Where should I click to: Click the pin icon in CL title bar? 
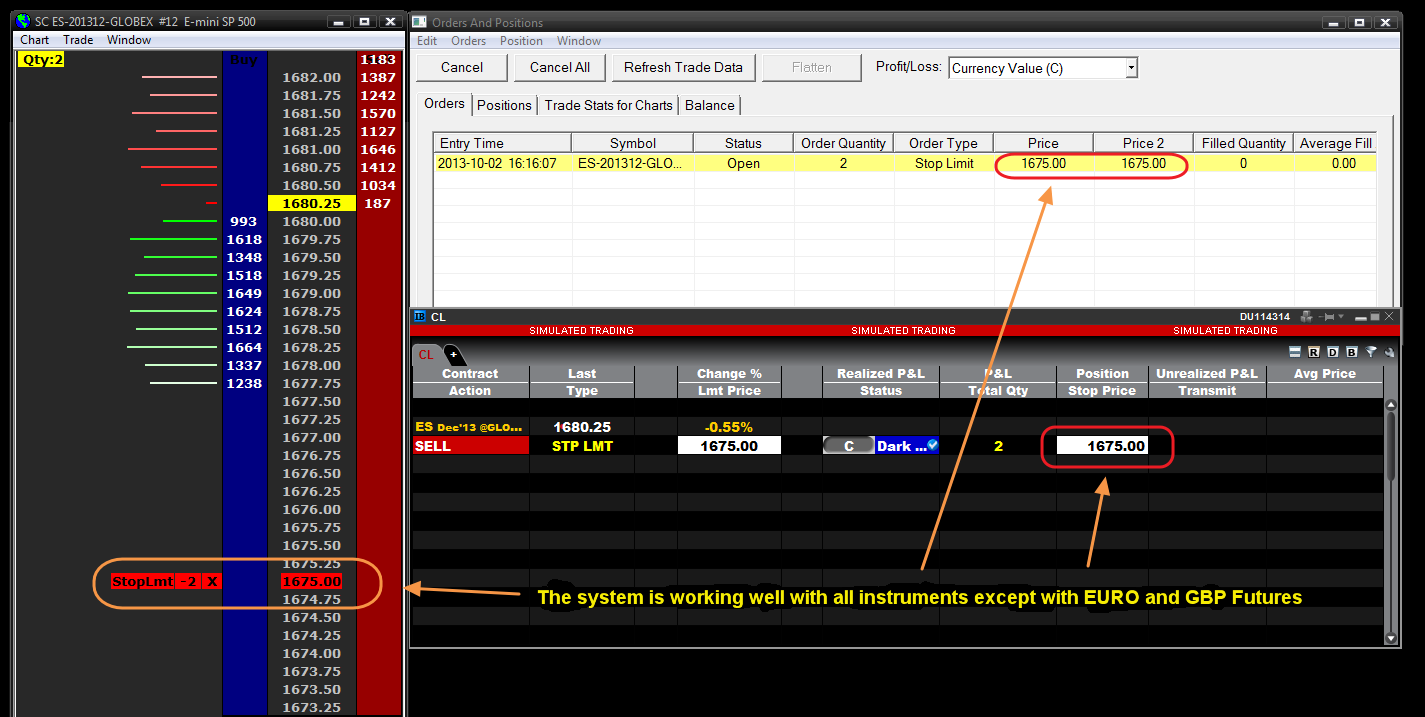click(1325, 317)
